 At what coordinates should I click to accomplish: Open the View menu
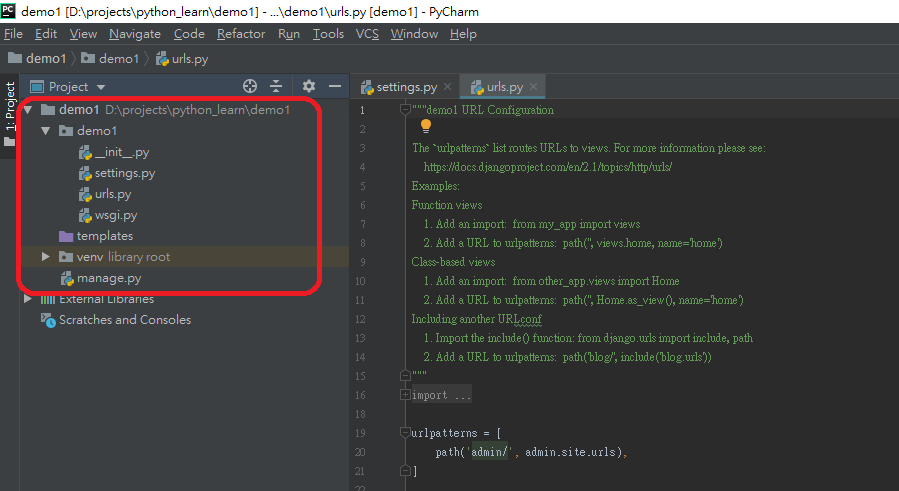point(83,34)
